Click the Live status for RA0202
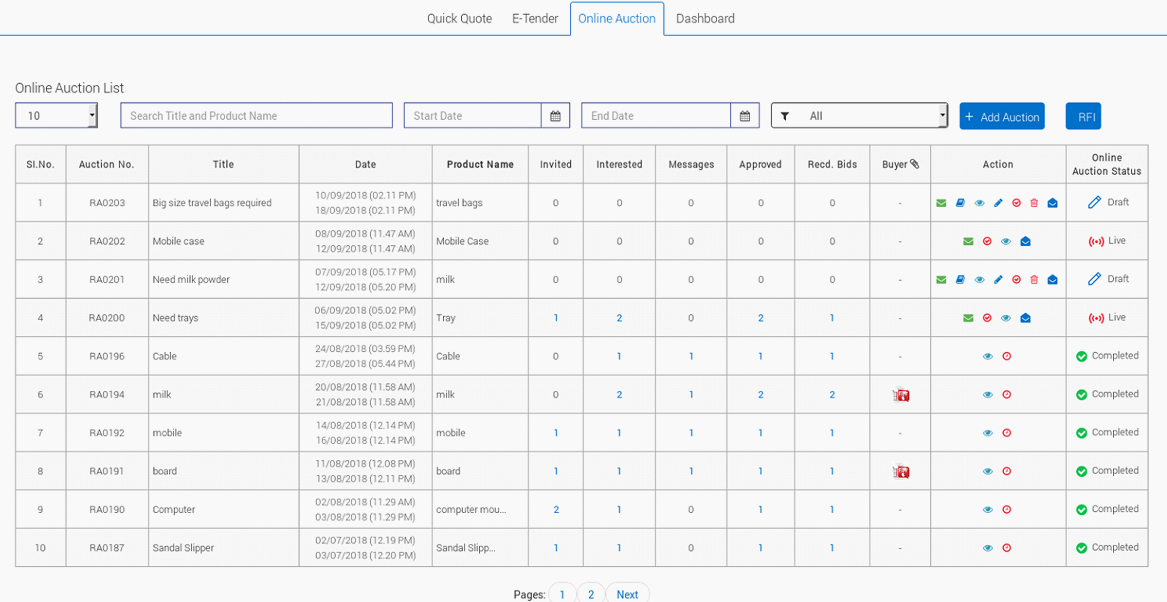1167x602 pixels. click(1107, 241)
